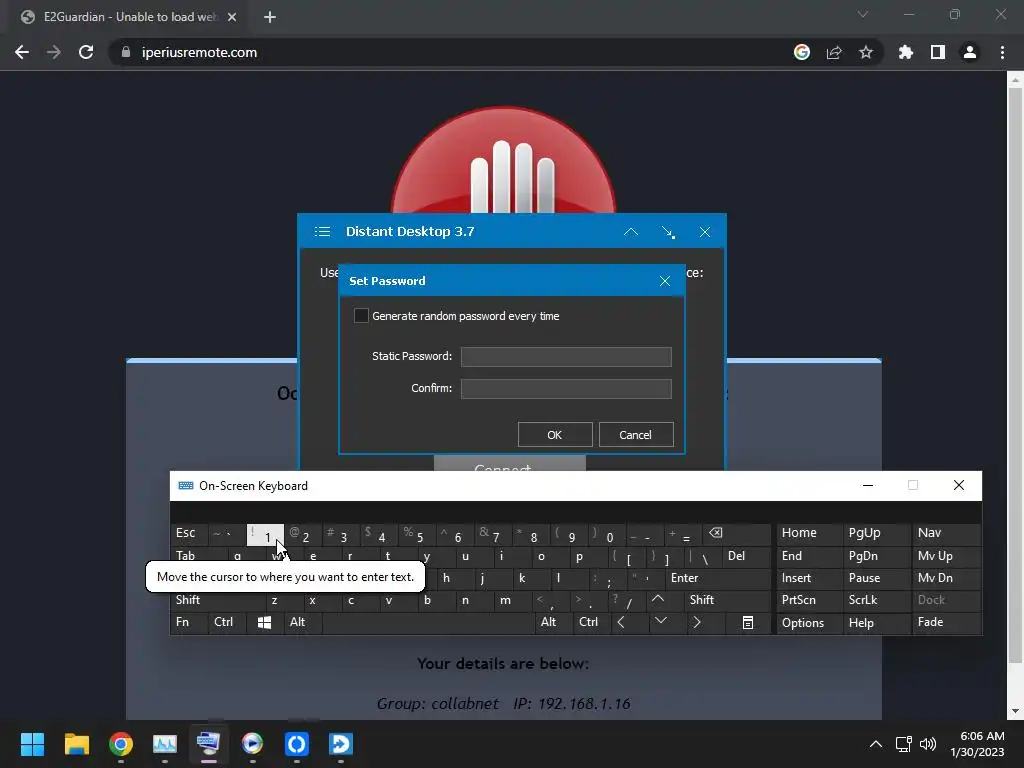Image resolution: width=1024 pixels, height=768 pixels.
Task: Open Distant Desktop hamburger menu
Action: [x=322, y=232]
